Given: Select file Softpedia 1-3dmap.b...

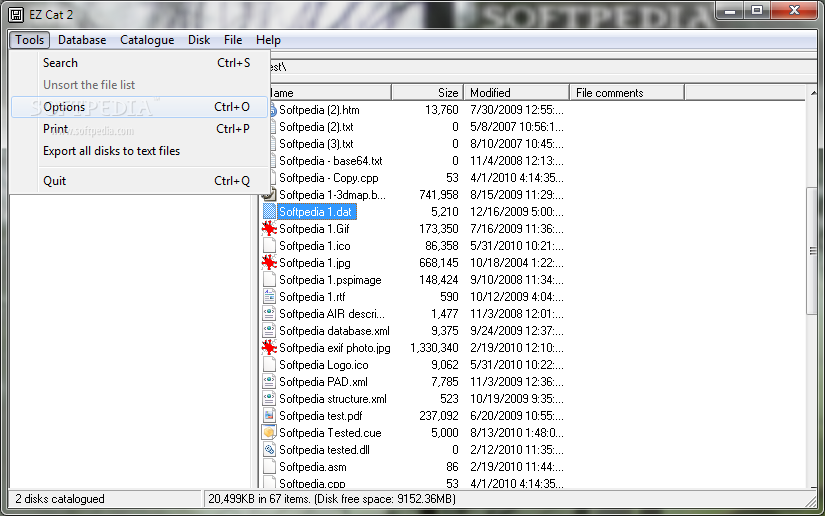Looking at the screenshot, I should click(x=333, y=195).
